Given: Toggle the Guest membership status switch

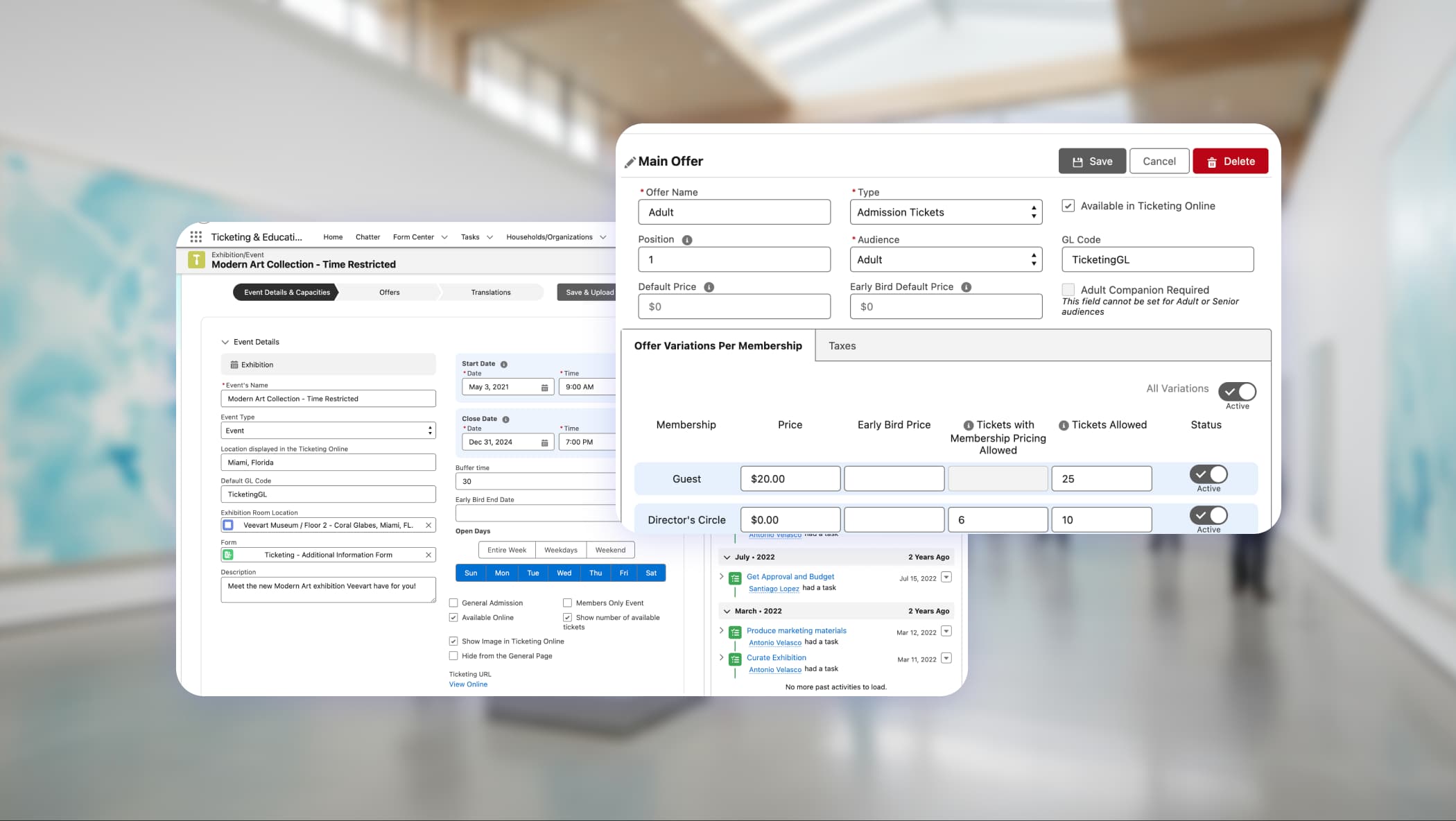Looking at the screenshot, I should point(1208,474).
